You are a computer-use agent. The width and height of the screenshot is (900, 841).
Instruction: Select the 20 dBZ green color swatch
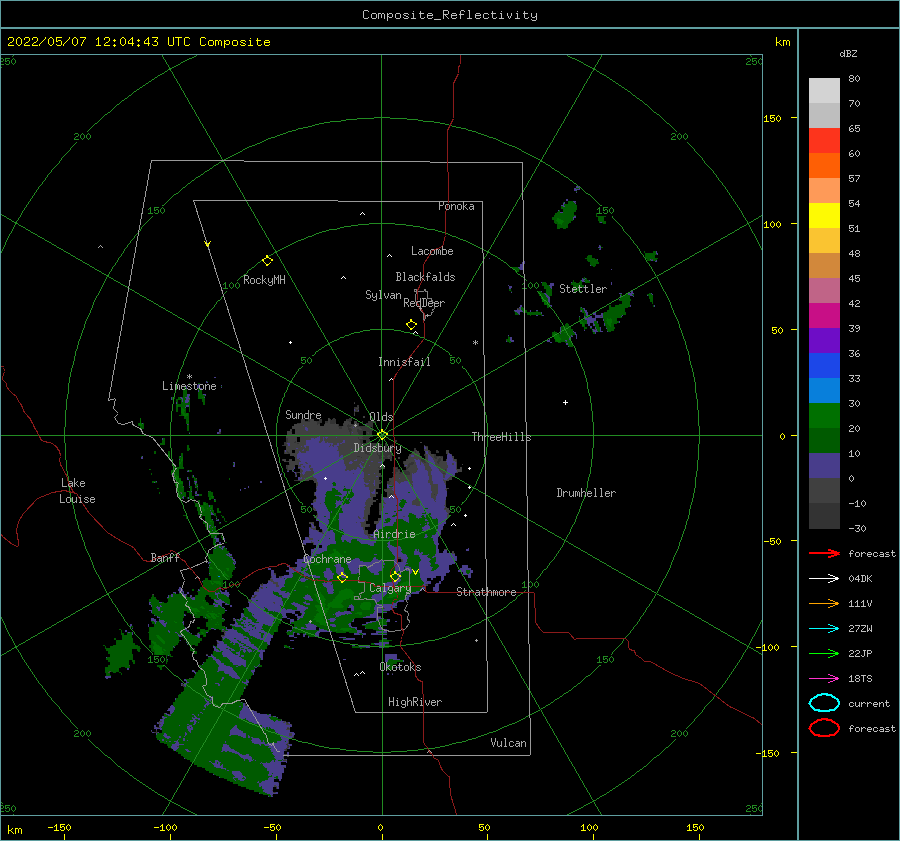coord(824,416)
